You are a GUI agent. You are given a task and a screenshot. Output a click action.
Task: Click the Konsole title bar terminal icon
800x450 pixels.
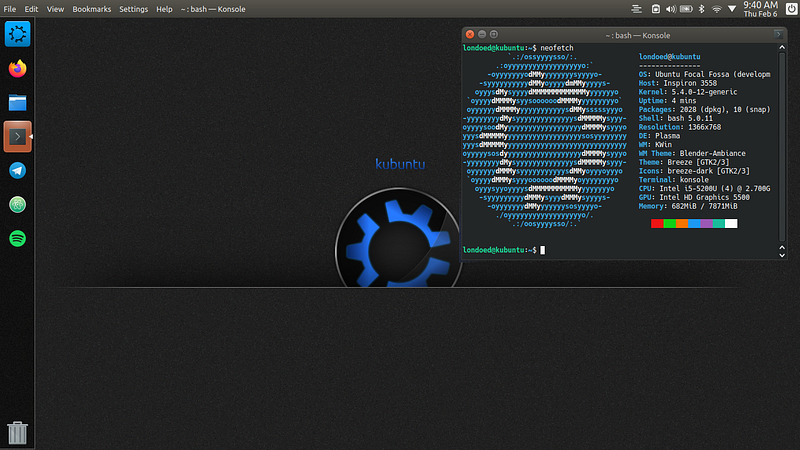[778, 35]
